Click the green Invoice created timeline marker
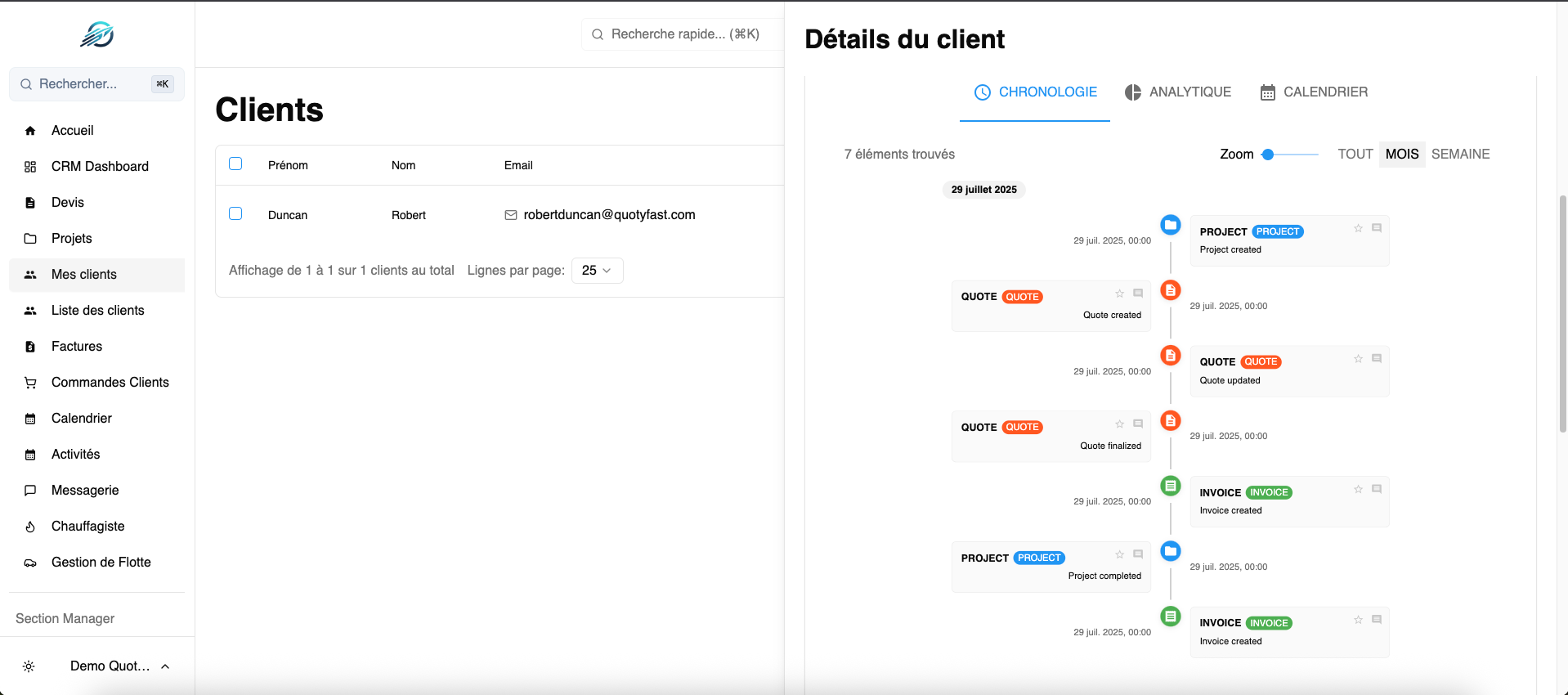The height and width of the screenshot is (695, 1568). tap(1171, 486)
